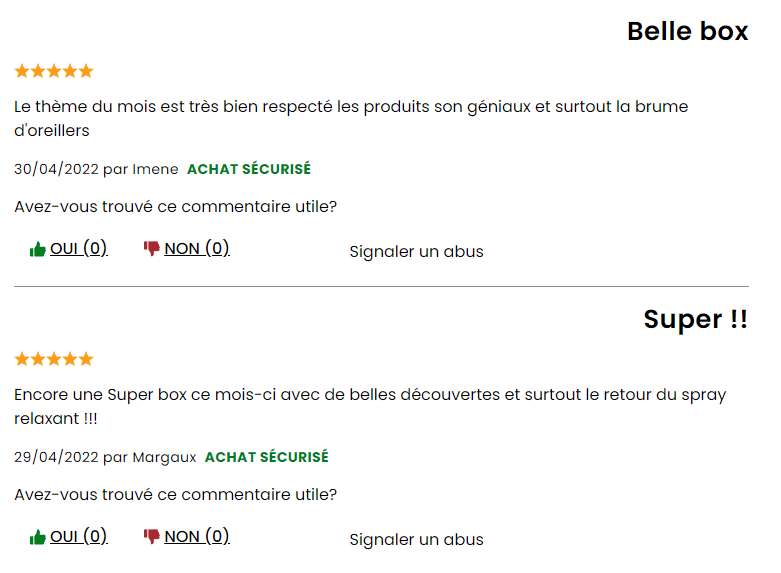Image resolution: width=781 pixels, height=573 pixels.
Task: Vote OUI (0) on Belle box review
Action: point(79,248)
